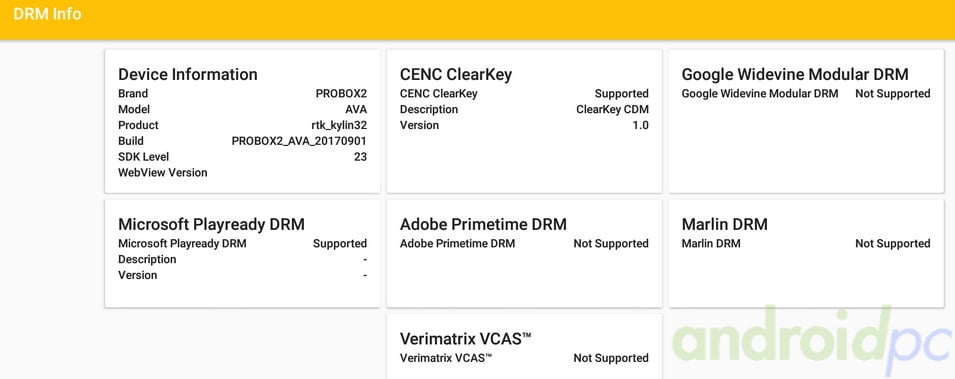955x379 pixels.
Task: Click the Adobe Primetime Not Supported status
Action: [611, 243]
